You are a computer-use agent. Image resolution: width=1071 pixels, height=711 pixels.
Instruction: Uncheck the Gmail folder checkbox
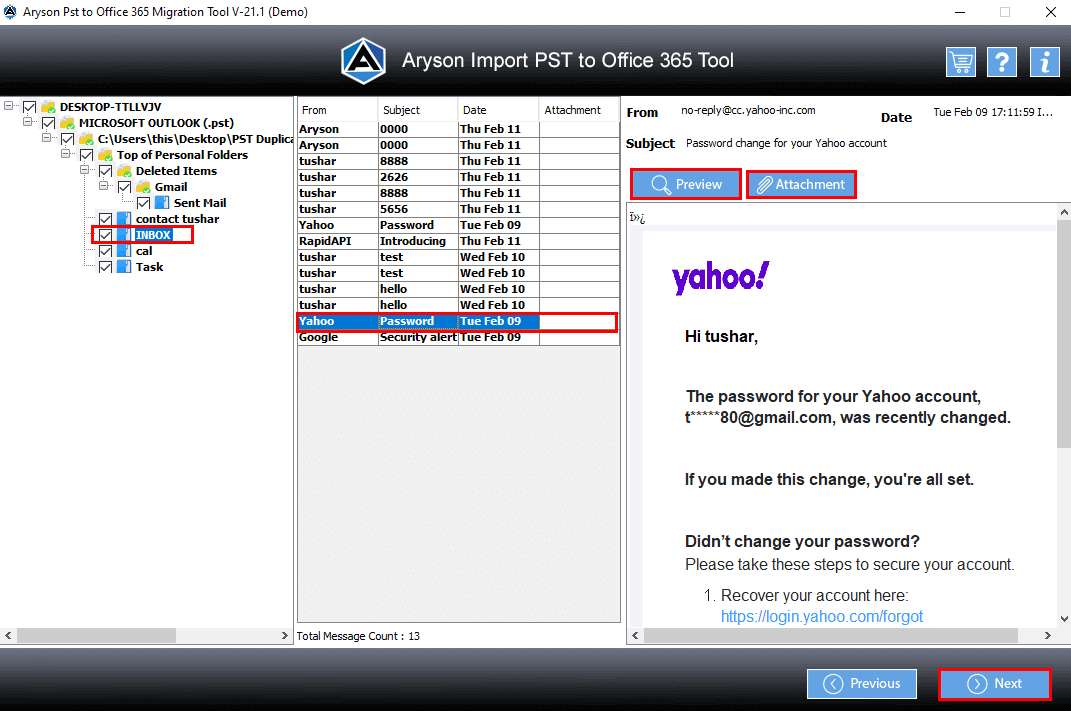click(x=125, y=187)
